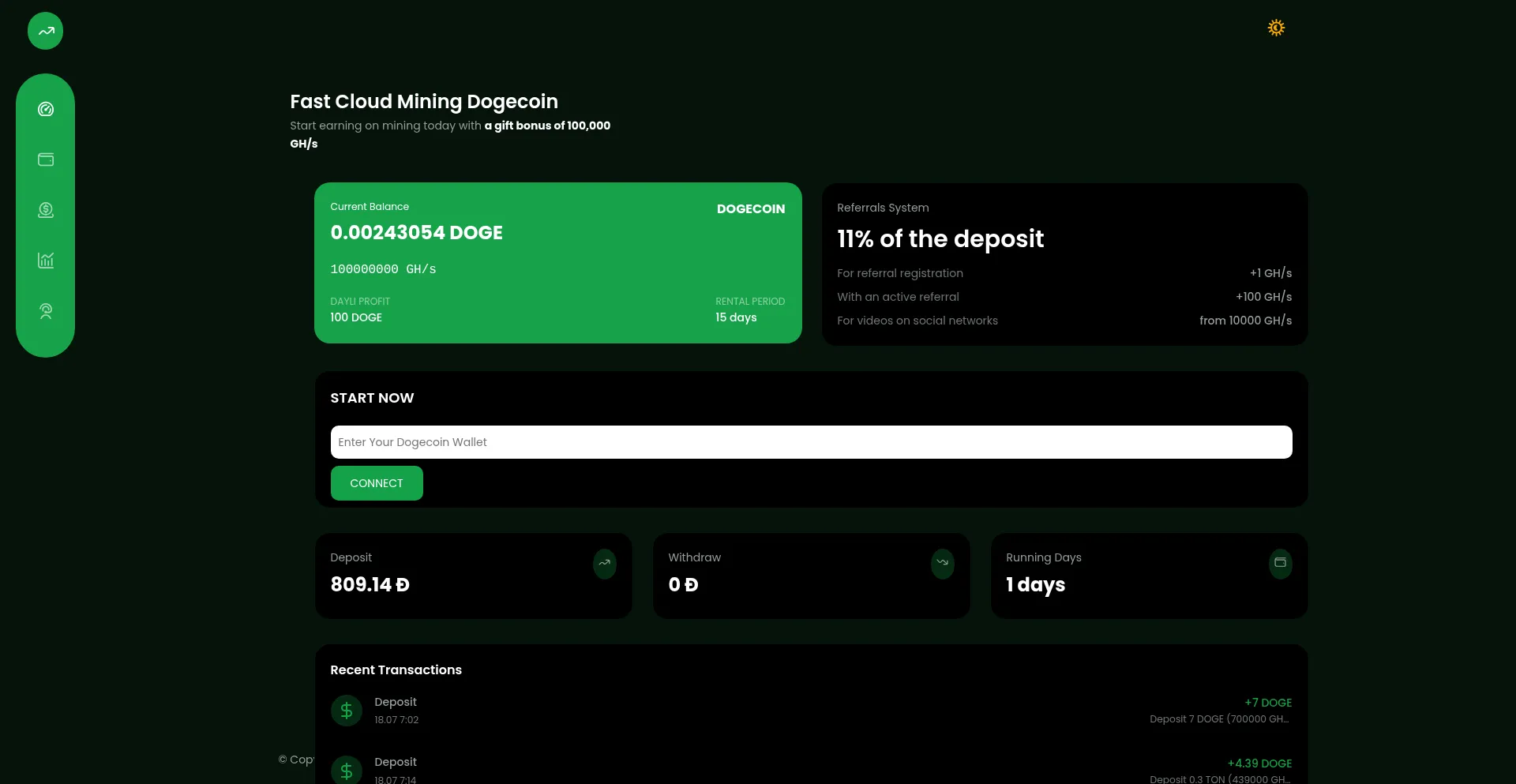Click the green trending-arrow logo icon
The image size is (1516, 784).
pyautogui.click(x=45, y=32)
